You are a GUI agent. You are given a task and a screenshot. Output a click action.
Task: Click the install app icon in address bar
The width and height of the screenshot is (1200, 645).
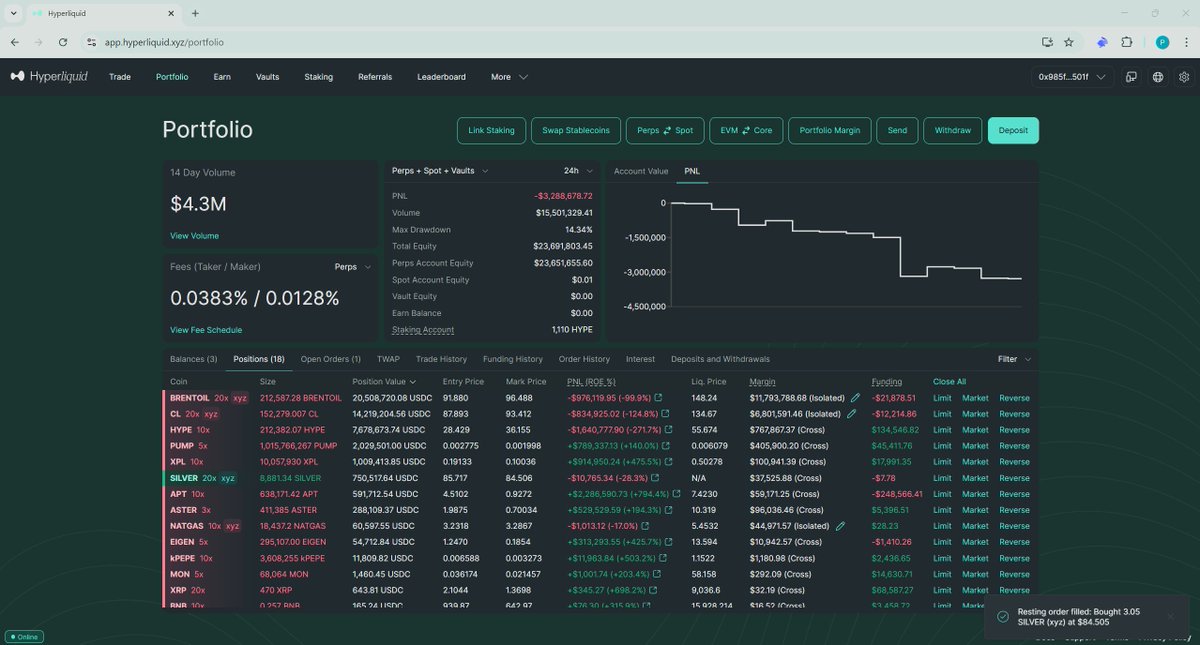(1047, 42)
